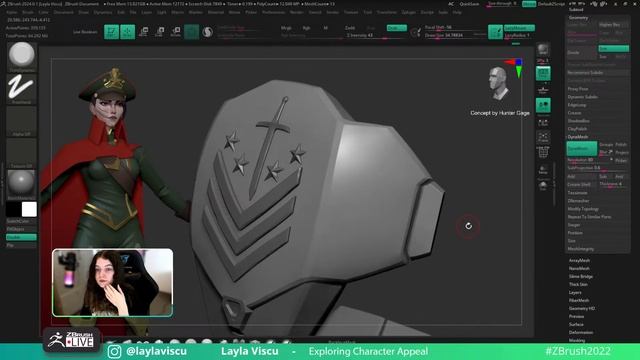
Task: Open the Document menu
Action: (64, 12)
